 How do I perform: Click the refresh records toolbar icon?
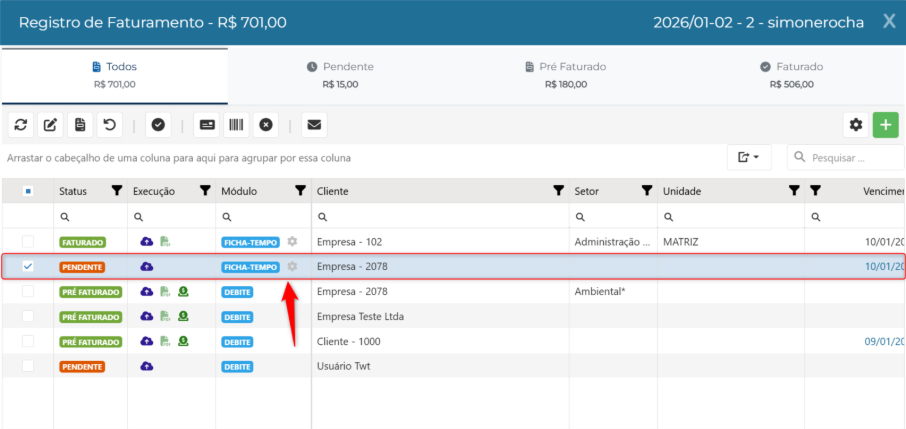pos(21,125)
